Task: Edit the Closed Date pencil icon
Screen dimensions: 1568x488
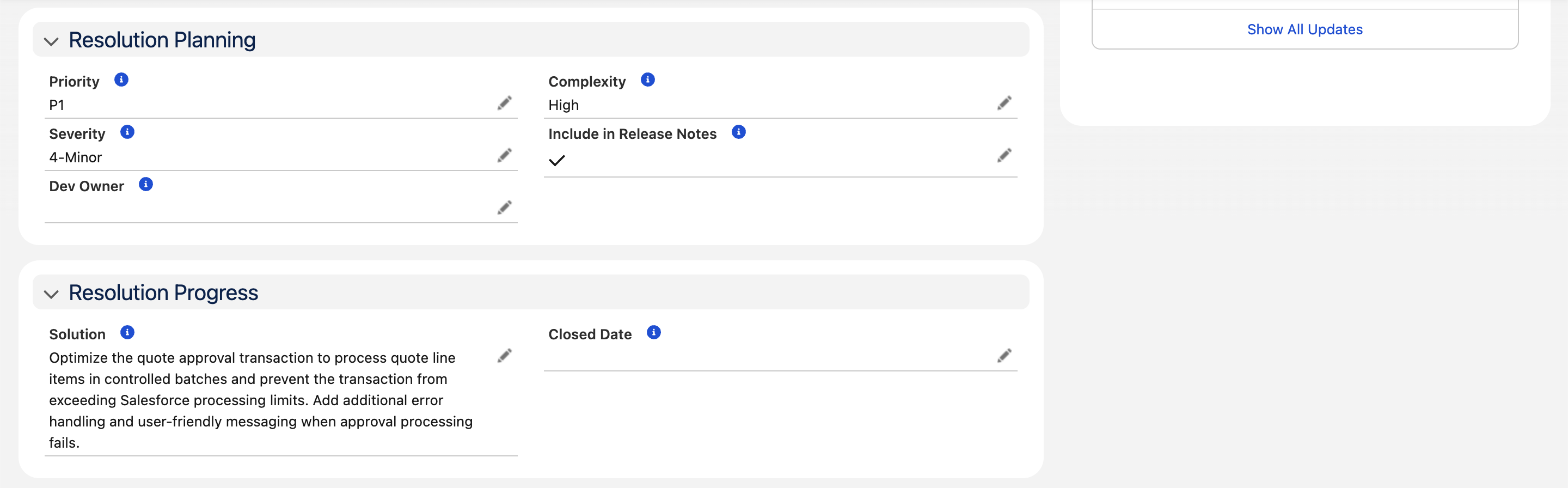Action: tap(1004, 356)
